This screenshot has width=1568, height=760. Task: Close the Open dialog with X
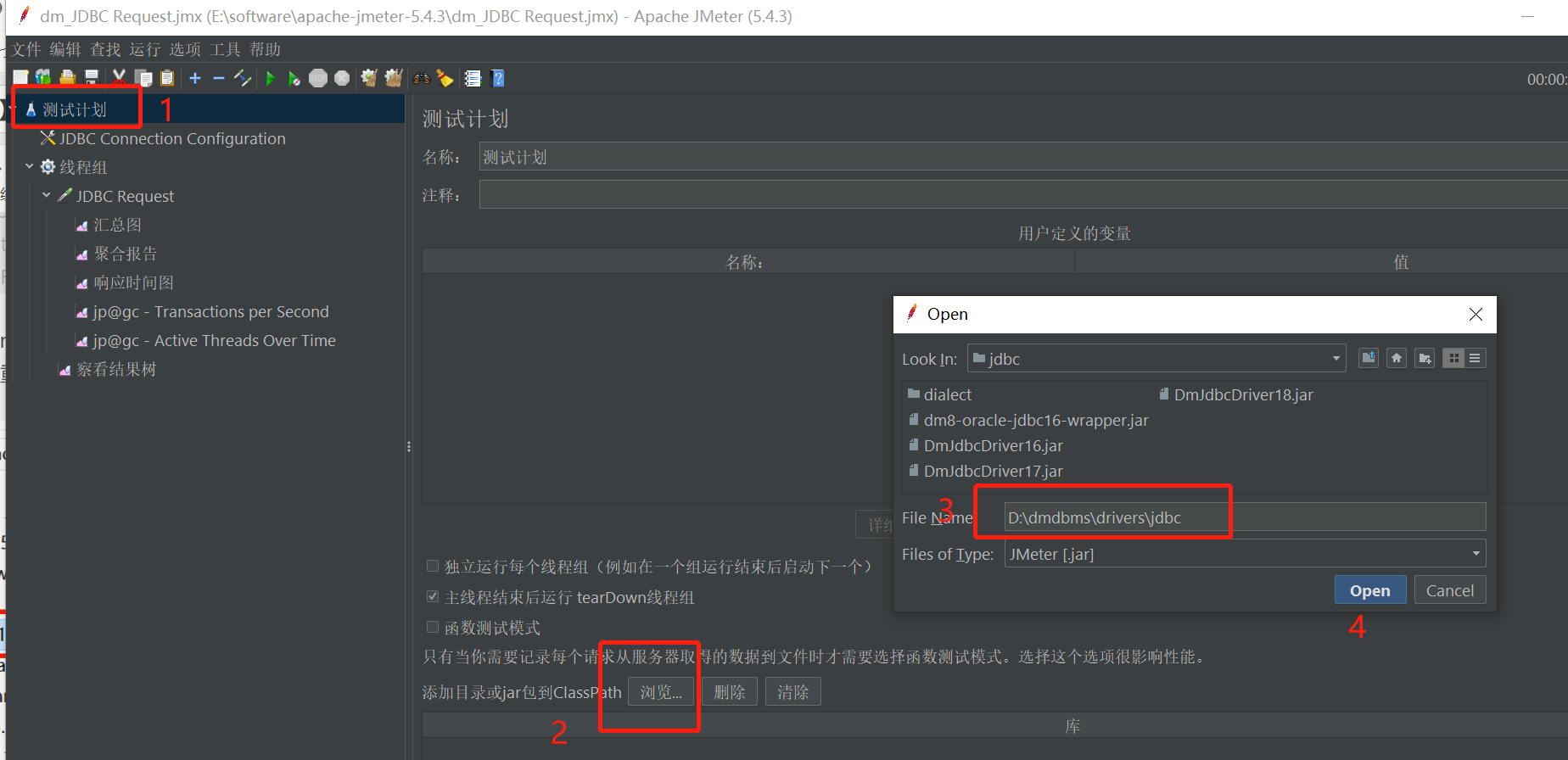coord(1476,314)
